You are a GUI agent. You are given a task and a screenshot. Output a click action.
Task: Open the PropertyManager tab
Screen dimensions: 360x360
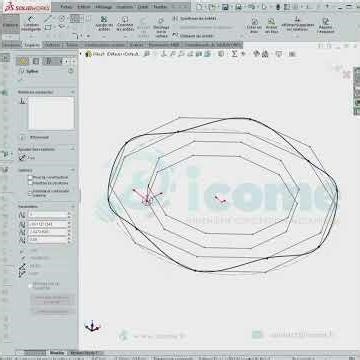pos(36,61)
